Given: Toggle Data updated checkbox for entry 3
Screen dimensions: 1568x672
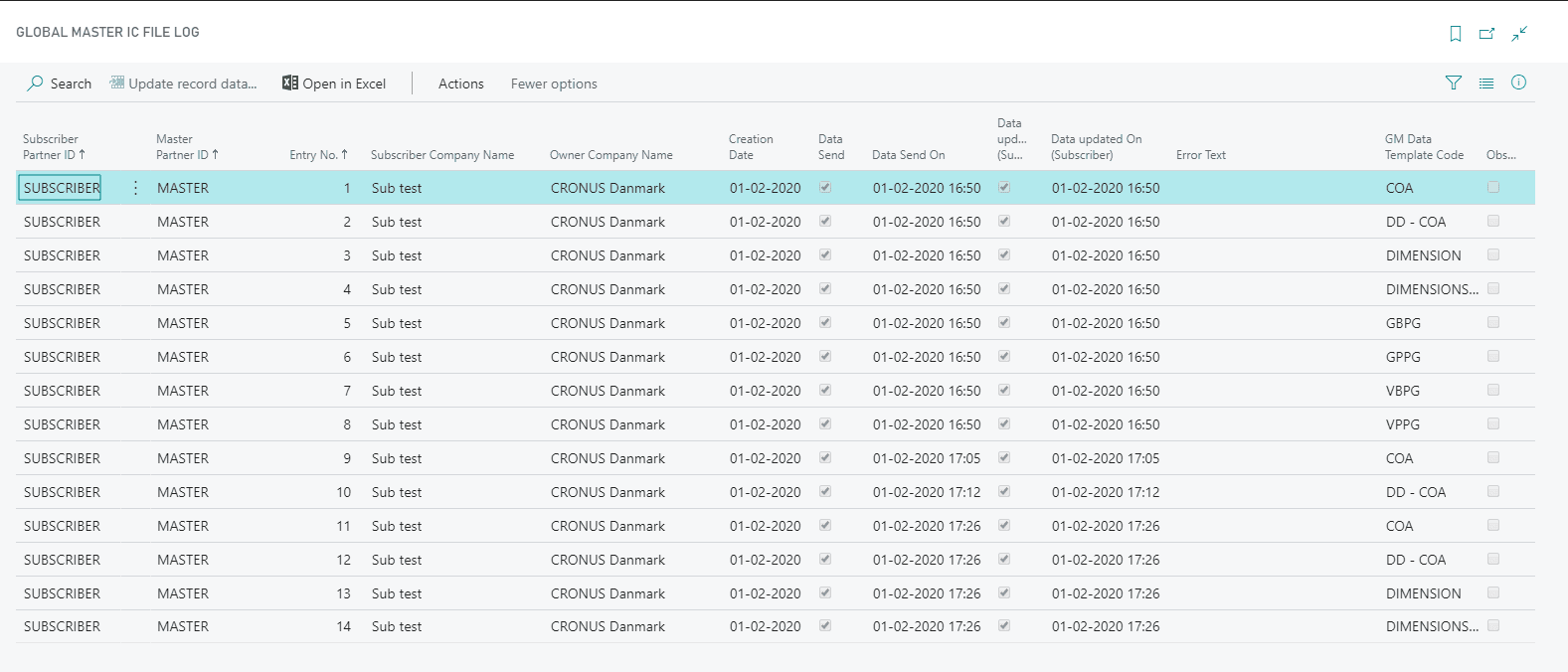Looking at the screenshot, I should pos(1004,254).
